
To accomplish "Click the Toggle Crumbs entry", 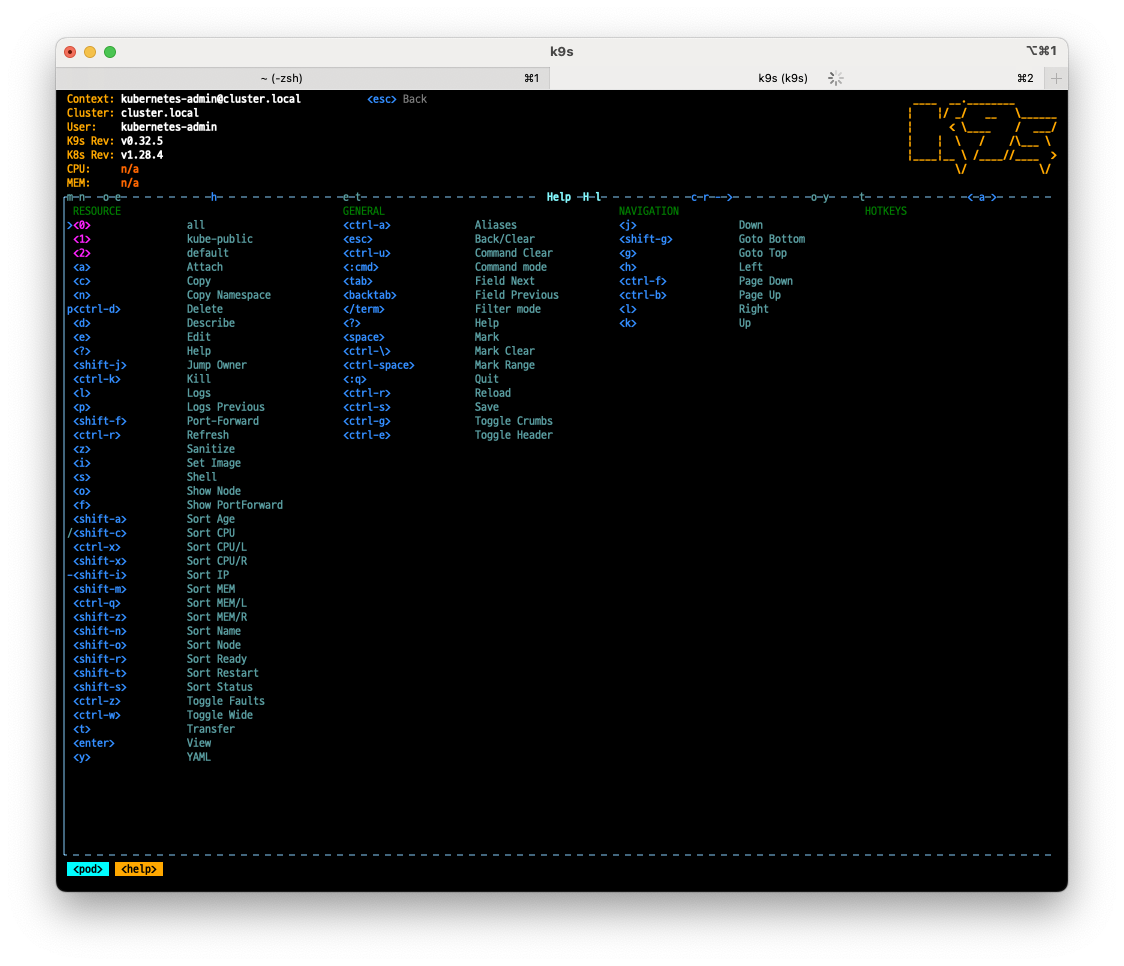I will (513, 421).
